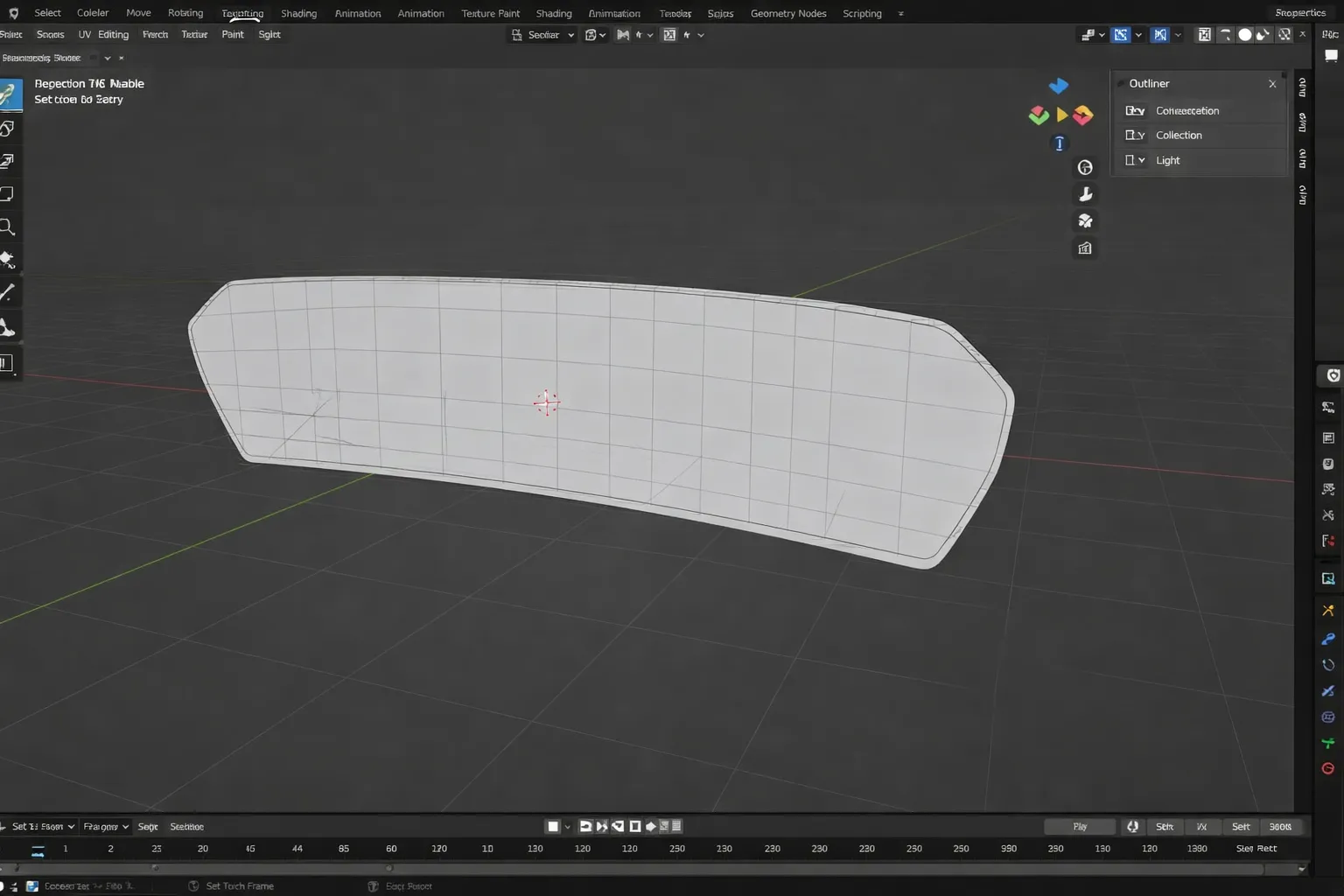Open the Fragore dropdown in timeline header
The image size is (1344, 896).
105,827
